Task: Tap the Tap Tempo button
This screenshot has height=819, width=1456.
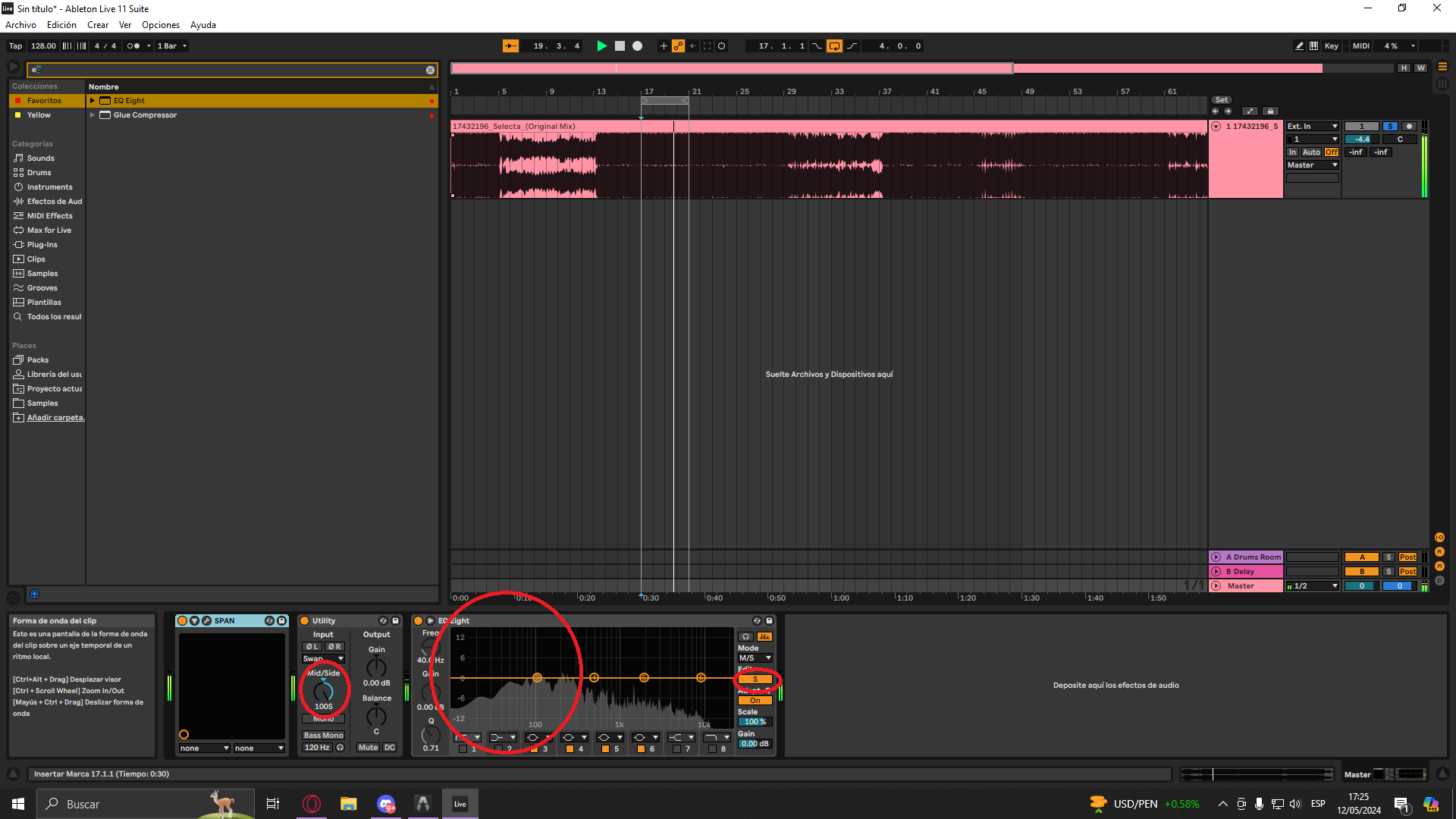Action: (x=16, y=46)
